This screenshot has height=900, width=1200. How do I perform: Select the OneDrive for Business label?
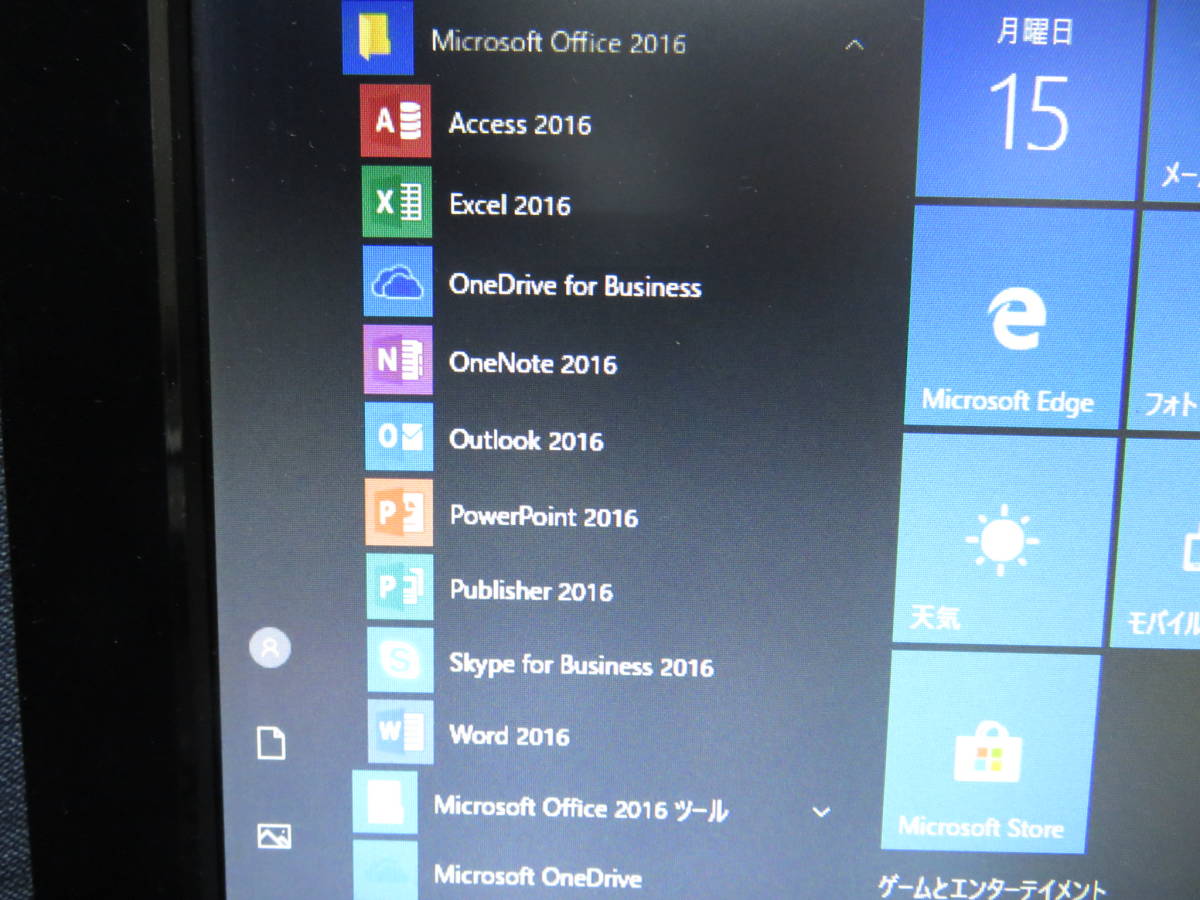575,286
